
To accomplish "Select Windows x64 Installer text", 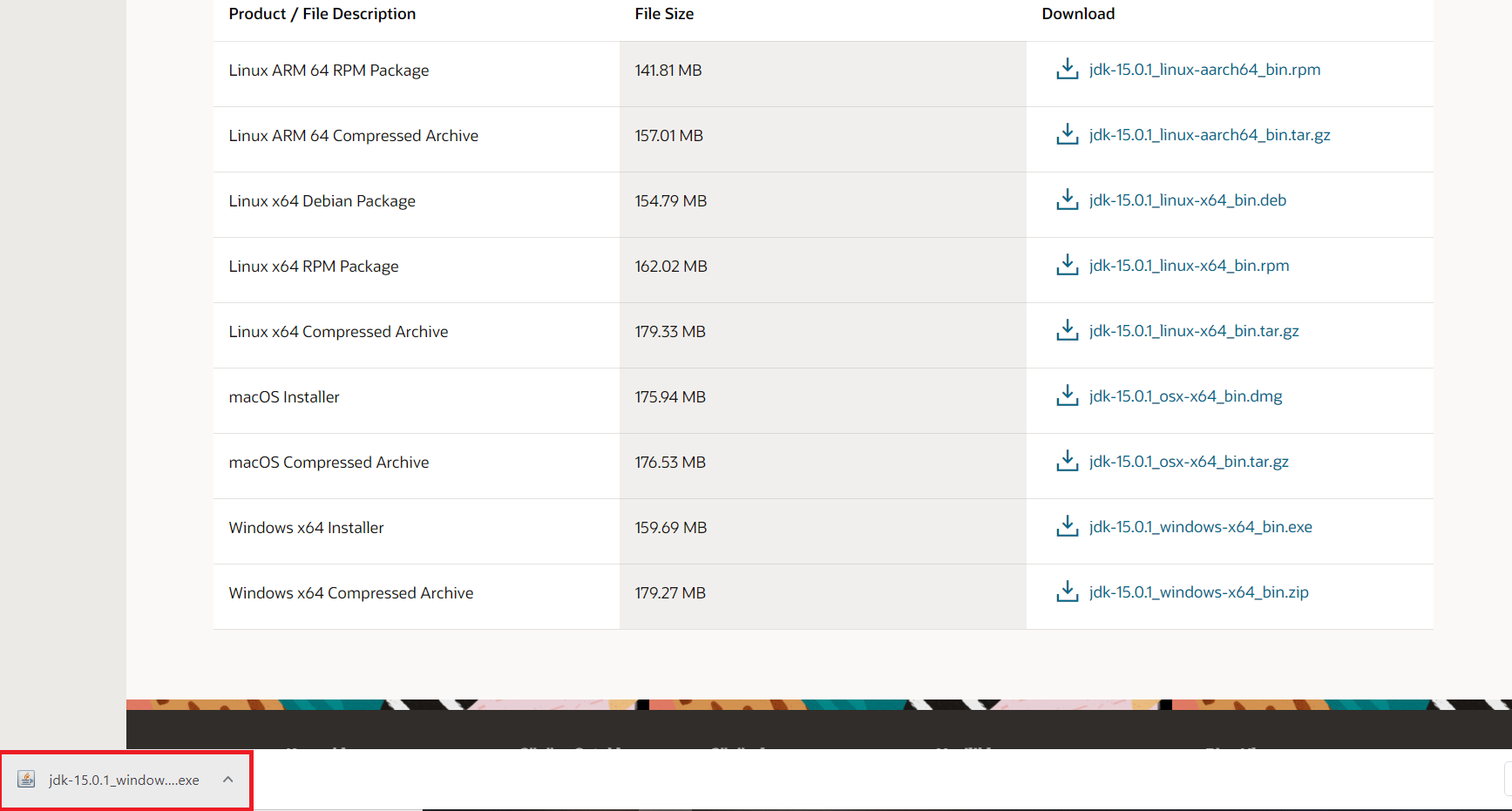I will (x=306, y=528).
